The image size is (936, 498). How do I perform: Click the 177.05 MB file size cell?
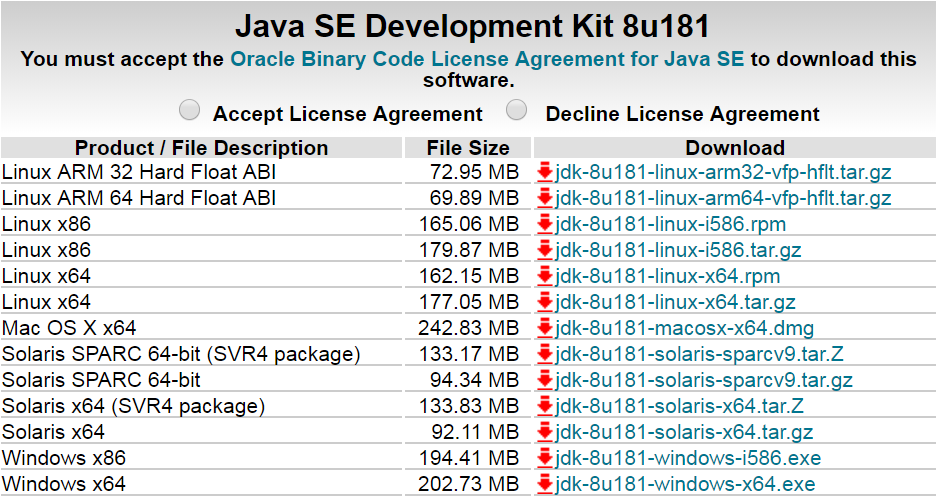click(469, 302)
